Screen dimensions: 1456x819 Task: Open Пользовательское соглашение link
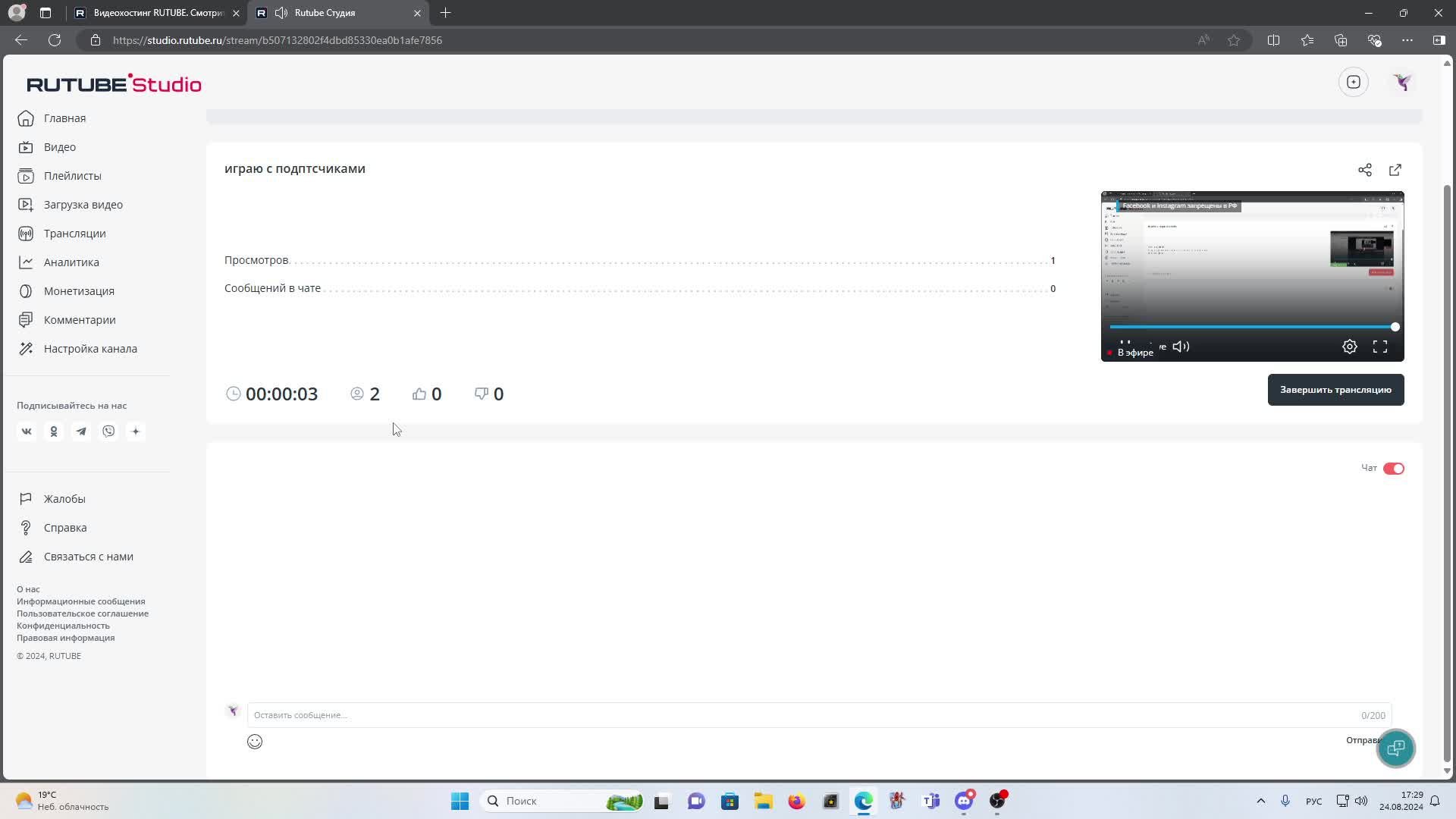[x=83, y=613]
